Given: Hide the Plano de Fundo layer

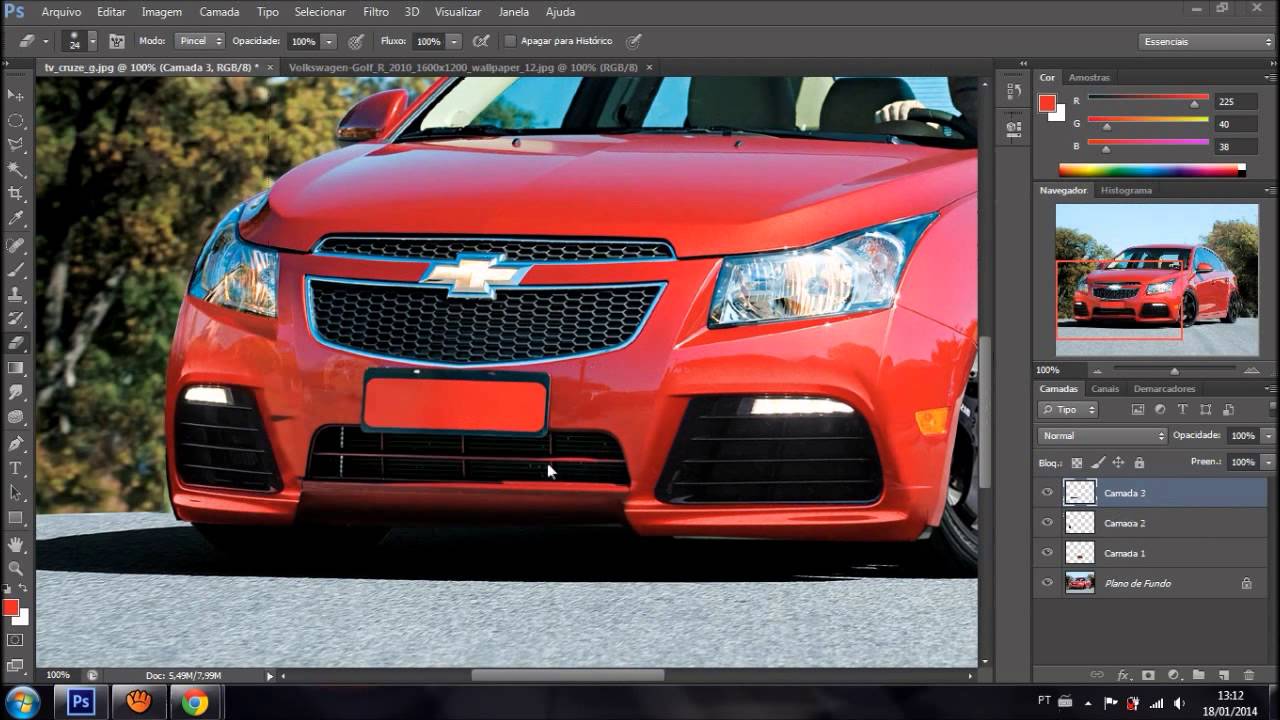Looking at the screenshot, I should click(1047, 582).
